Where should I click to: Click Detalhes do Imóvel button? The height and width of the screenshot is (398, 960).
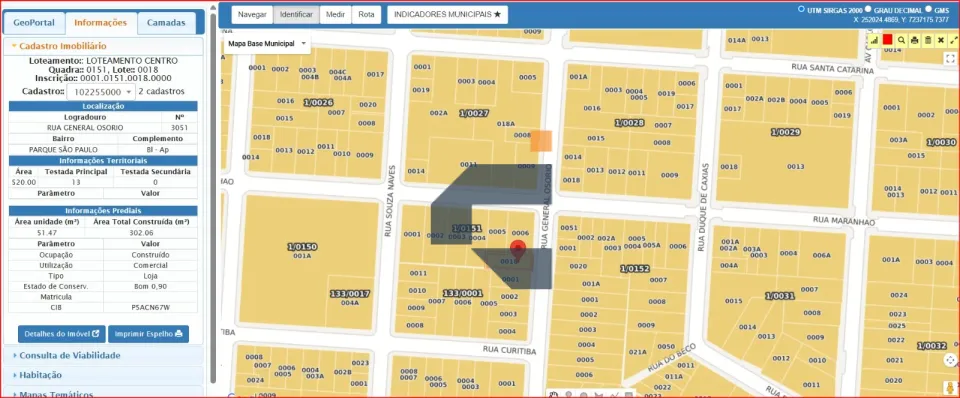[x=62, y=334]
